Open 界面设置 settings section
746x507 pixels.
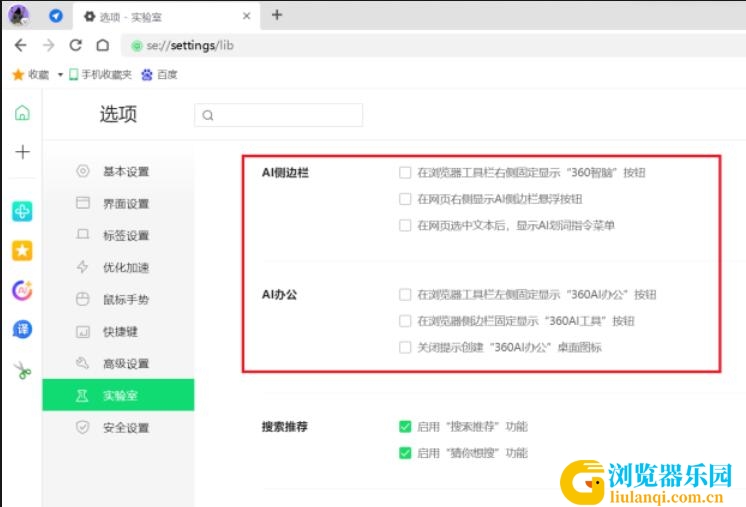coord(118,204)
